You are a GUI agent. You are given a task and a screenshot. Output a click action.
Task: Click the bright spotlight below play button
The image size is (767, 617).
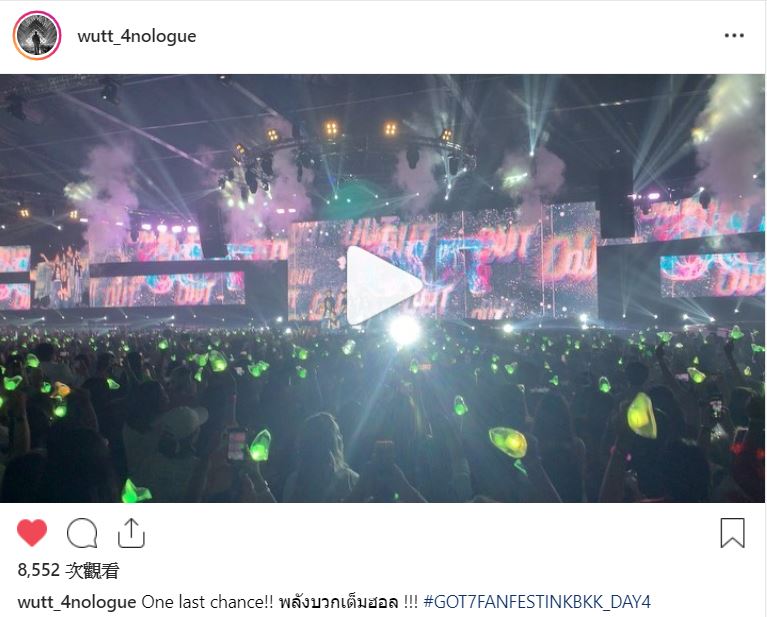(405, 331)
